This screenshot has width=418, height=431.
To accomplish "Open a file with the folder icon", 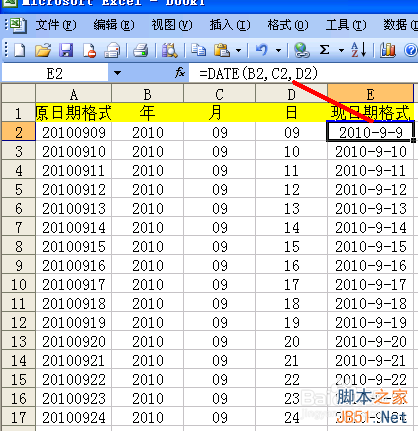I will point(43,50).
